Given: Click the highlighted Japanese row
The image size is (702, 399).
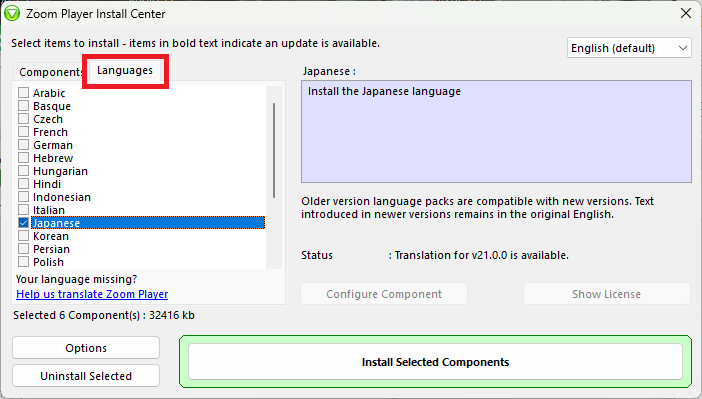Looking at the screenshot, I should click(148, 223).
